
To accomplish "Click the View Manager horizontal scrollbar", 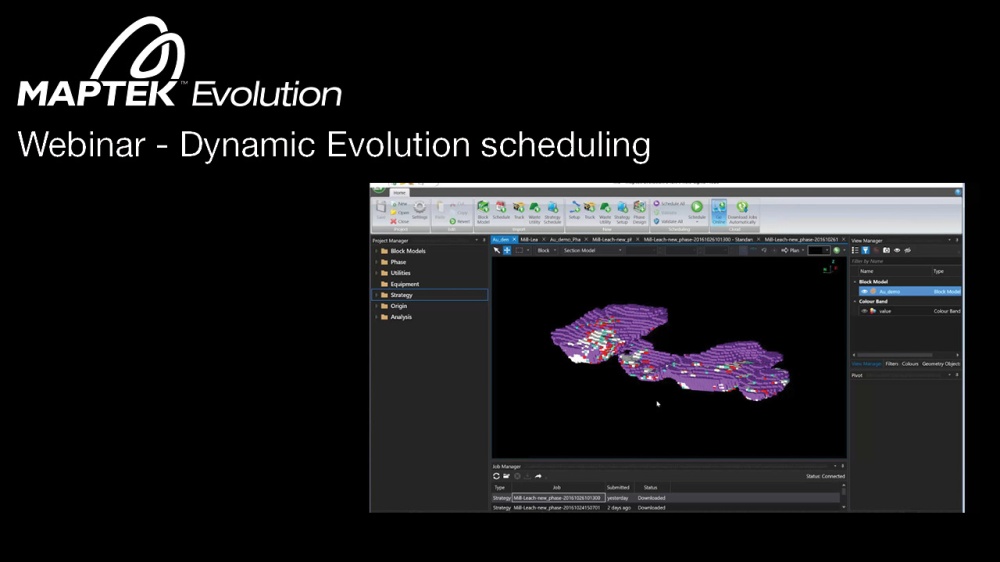I will coord(895,355).
